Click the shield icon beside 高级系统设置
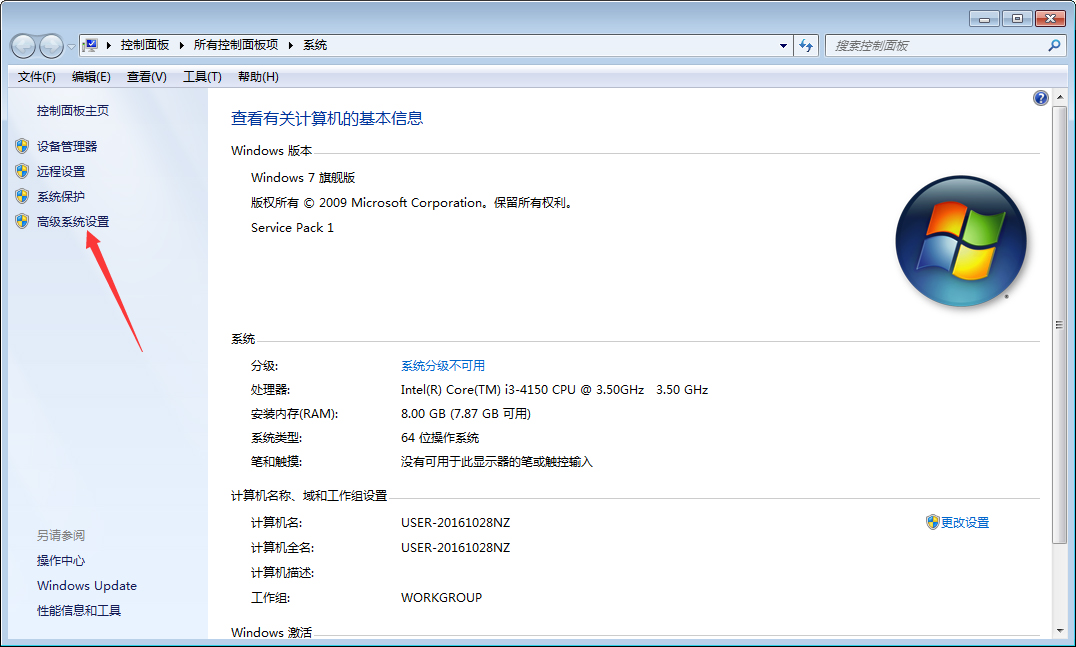1076x647 pixels. (22, 221)
